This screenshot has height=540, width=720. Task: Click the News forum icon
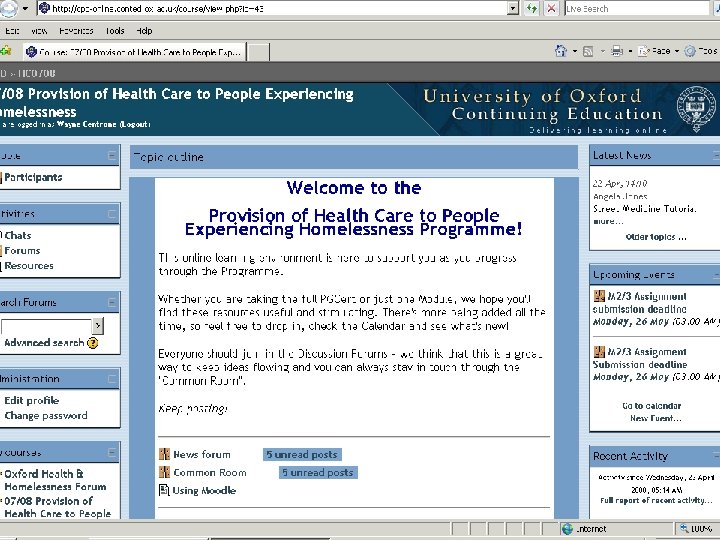click(164, 454)
